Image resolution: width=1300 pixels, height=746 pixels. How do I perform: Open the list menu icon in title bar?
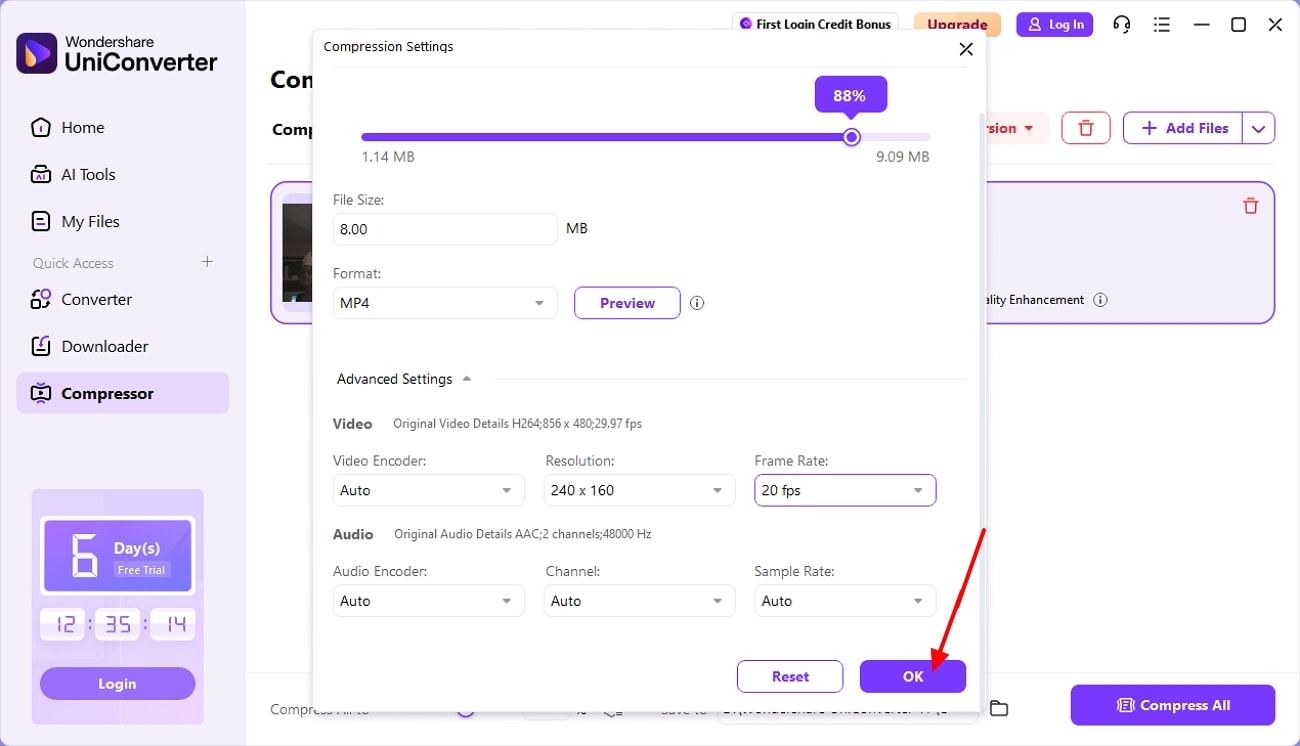coord(1161,25)
